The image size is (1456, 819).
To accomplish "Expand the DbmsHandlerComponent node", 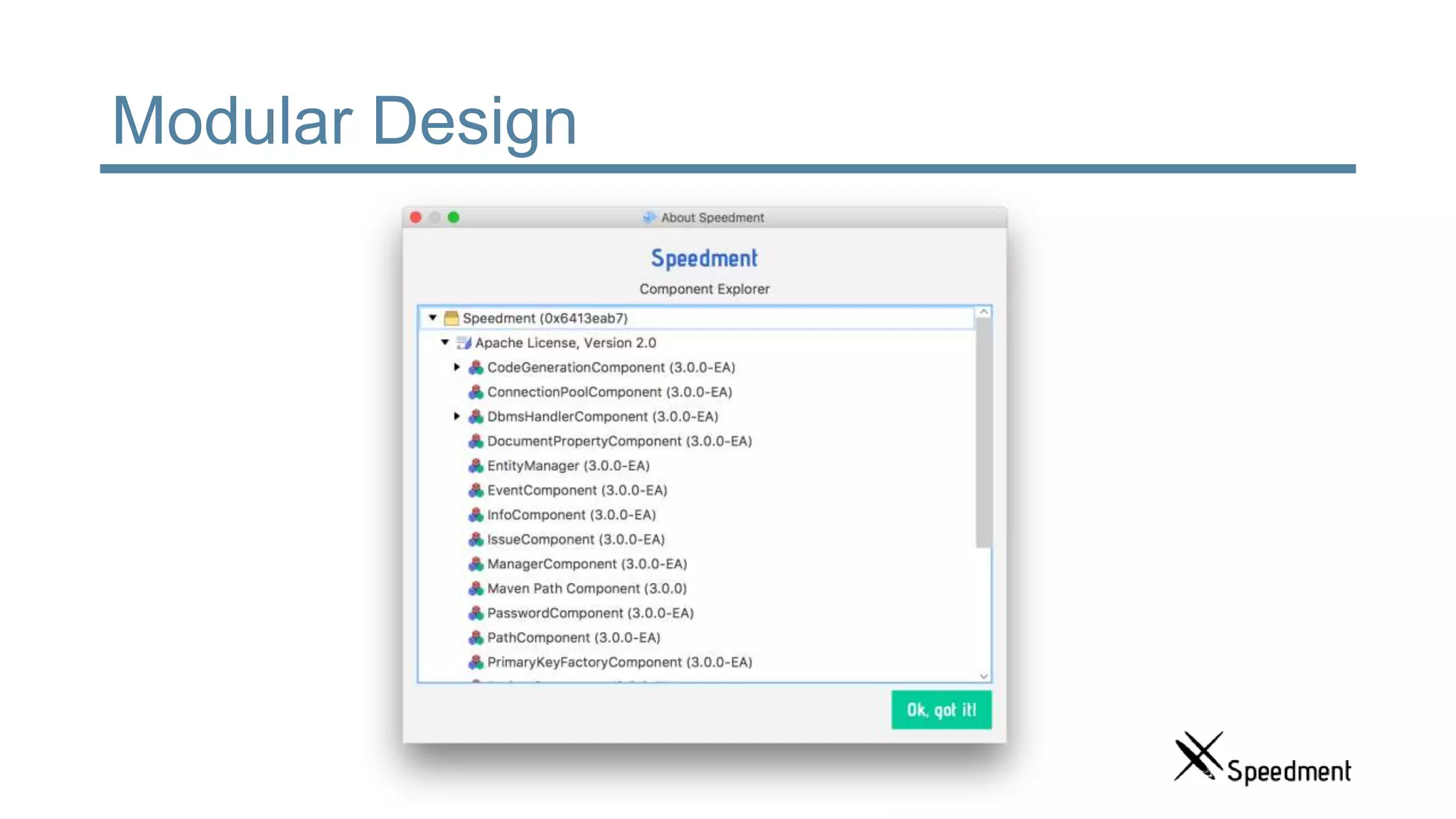I will pos(457,417).
